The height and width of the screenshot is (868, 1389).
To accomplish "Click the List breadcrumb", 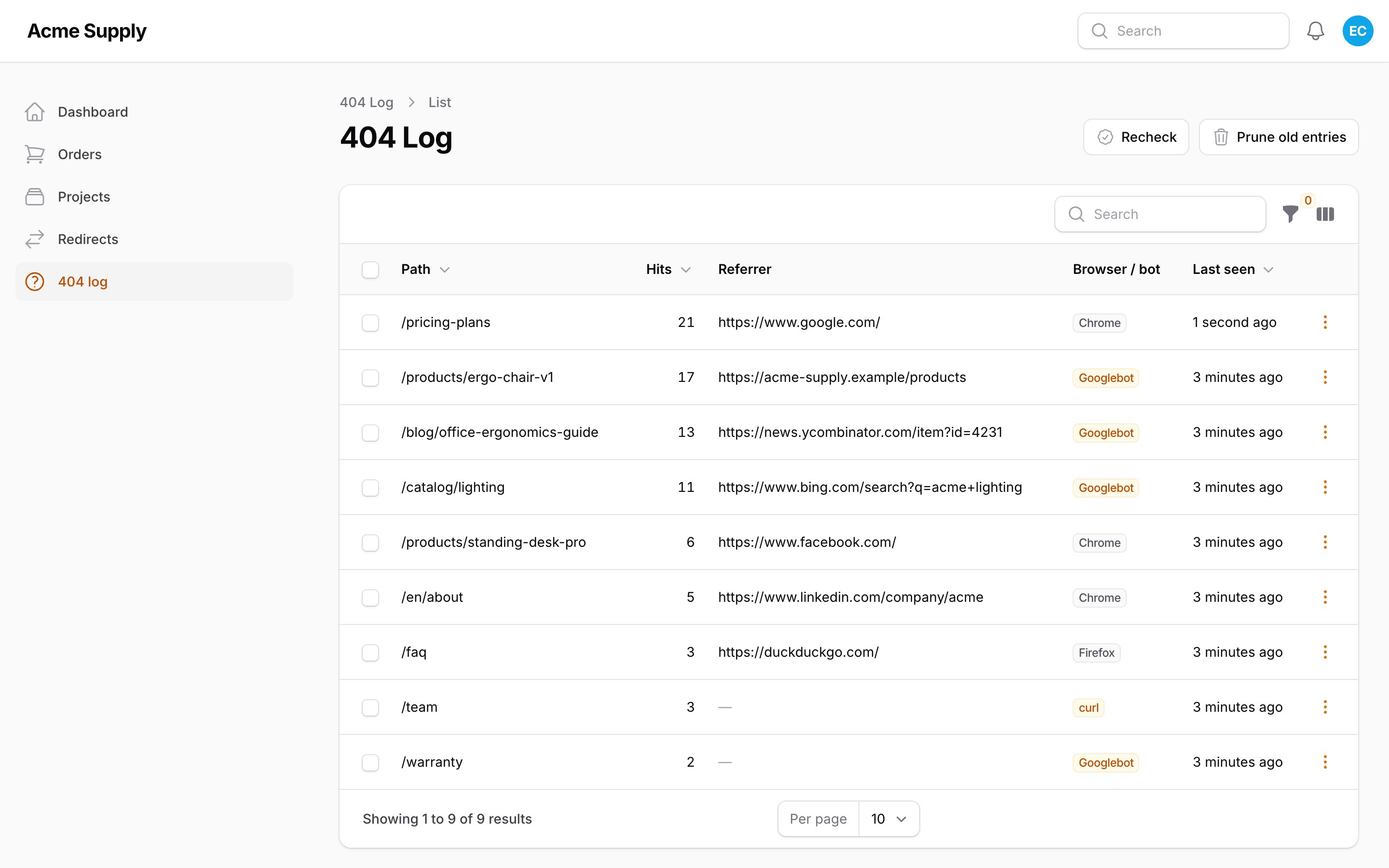I will [x=440, y=102].
